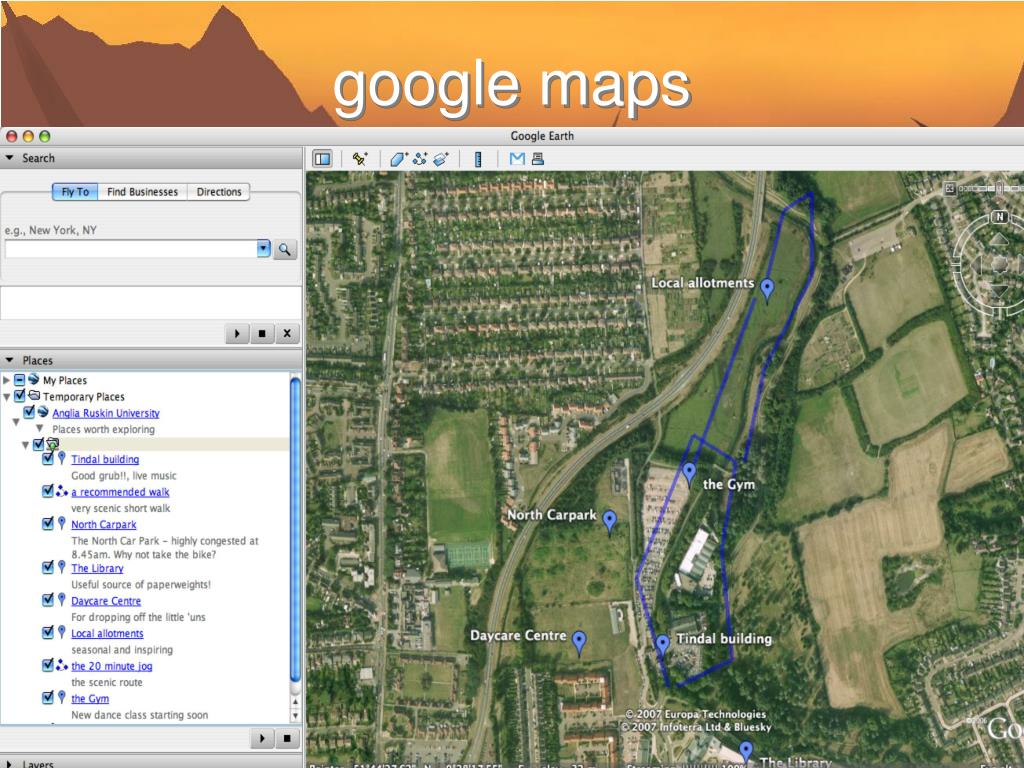The image size is (1024, 768).
Task: Collapse the Temporary Places tree node
Action: (7, 397)
